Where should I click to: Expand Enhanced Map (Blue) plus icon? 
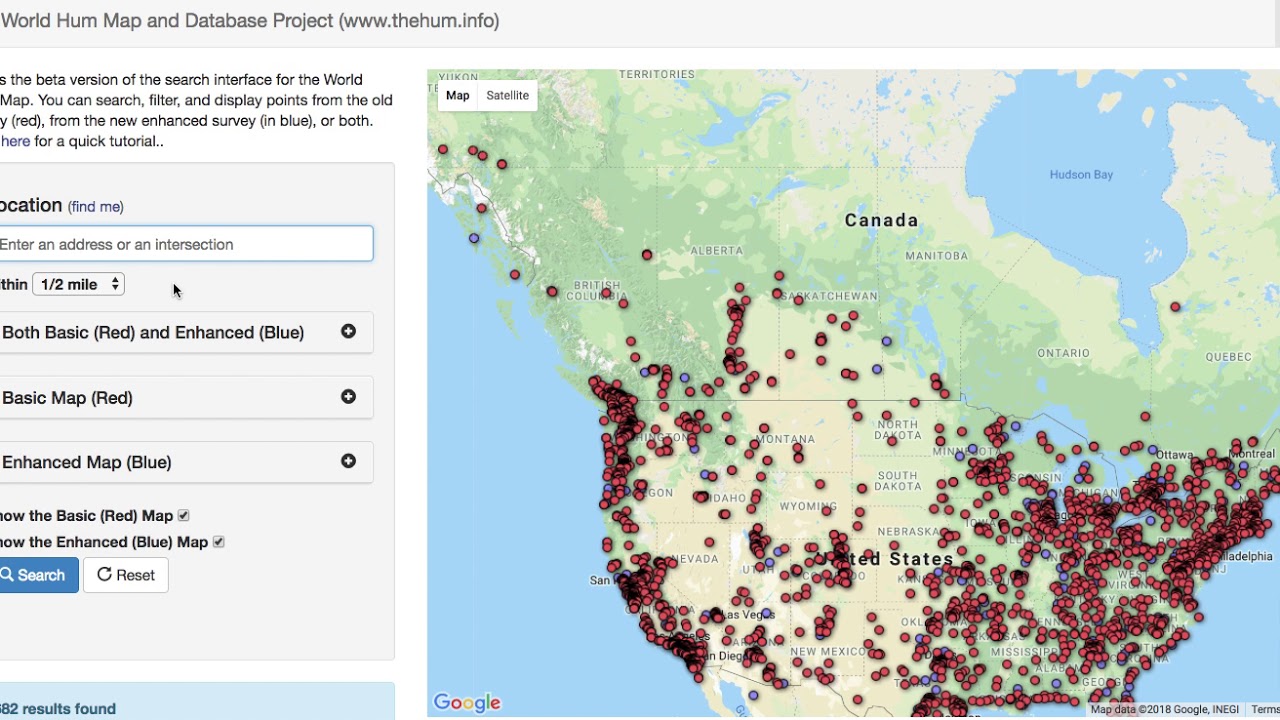(x=348, y=461)
